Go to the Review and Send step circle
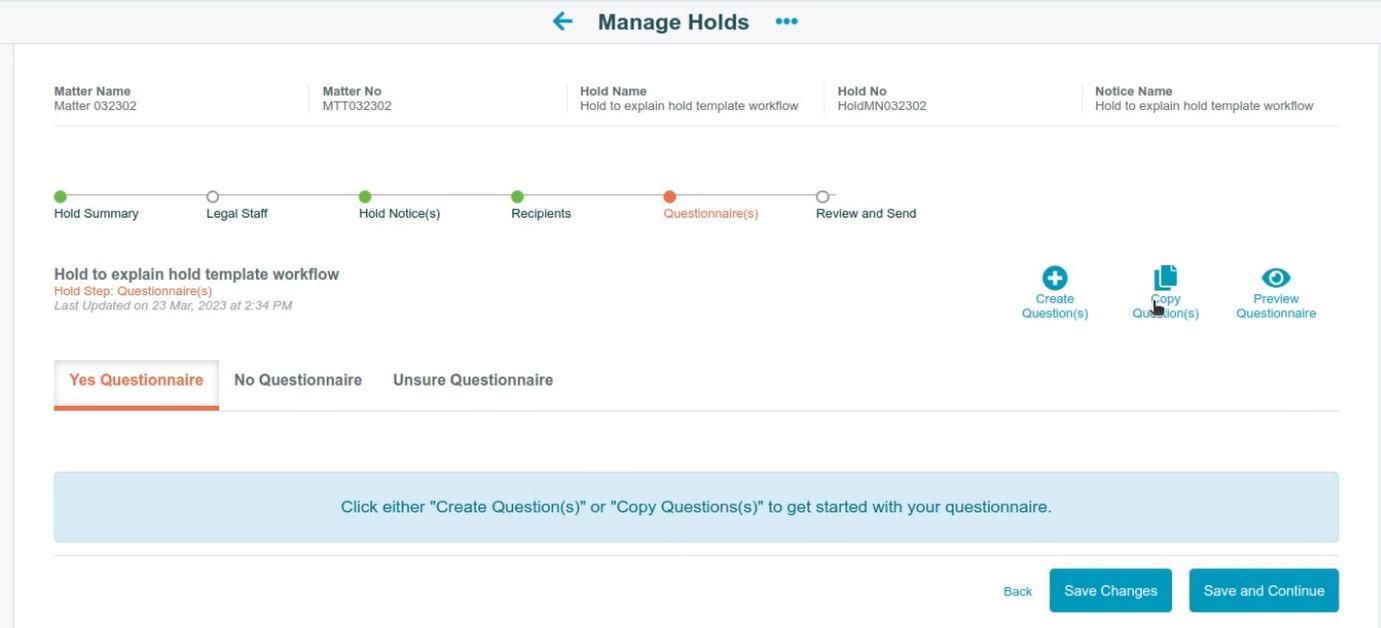 tap(822, 197)
